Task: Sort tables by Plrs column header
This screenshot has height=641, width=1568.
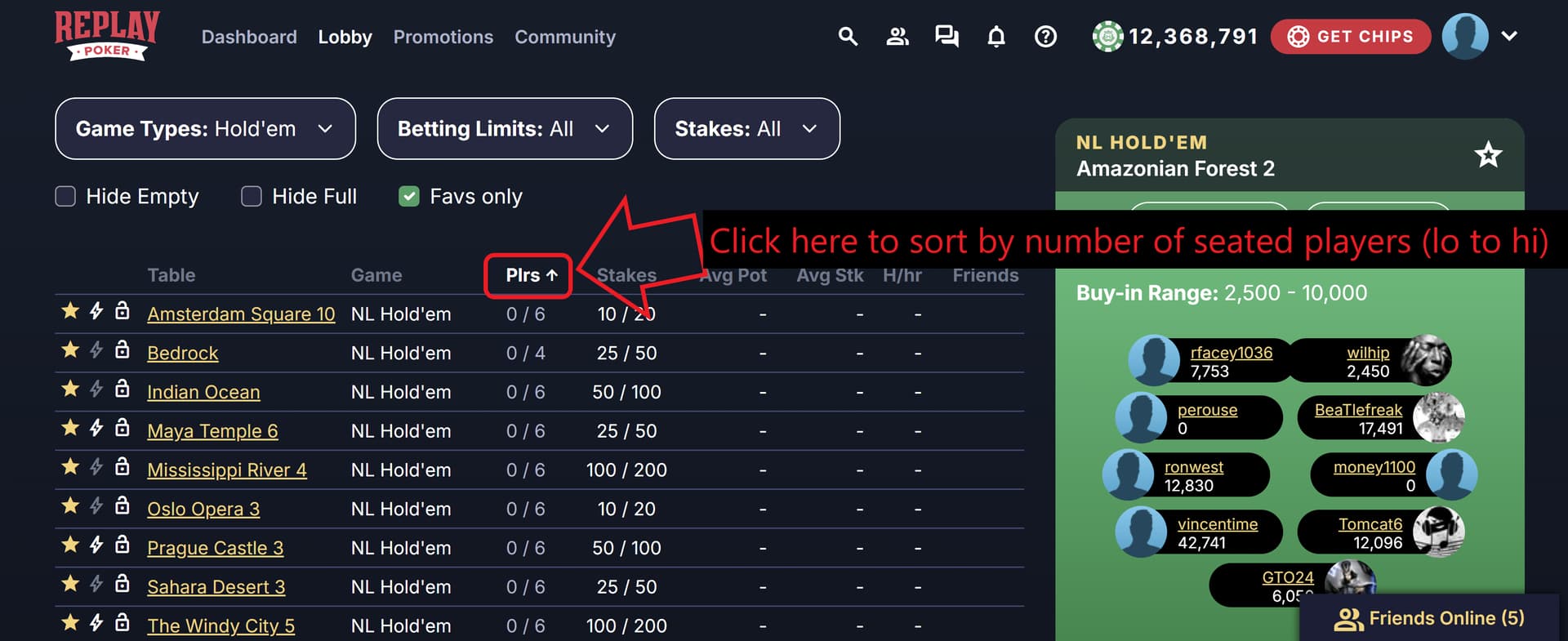Action: pos(531,275)
